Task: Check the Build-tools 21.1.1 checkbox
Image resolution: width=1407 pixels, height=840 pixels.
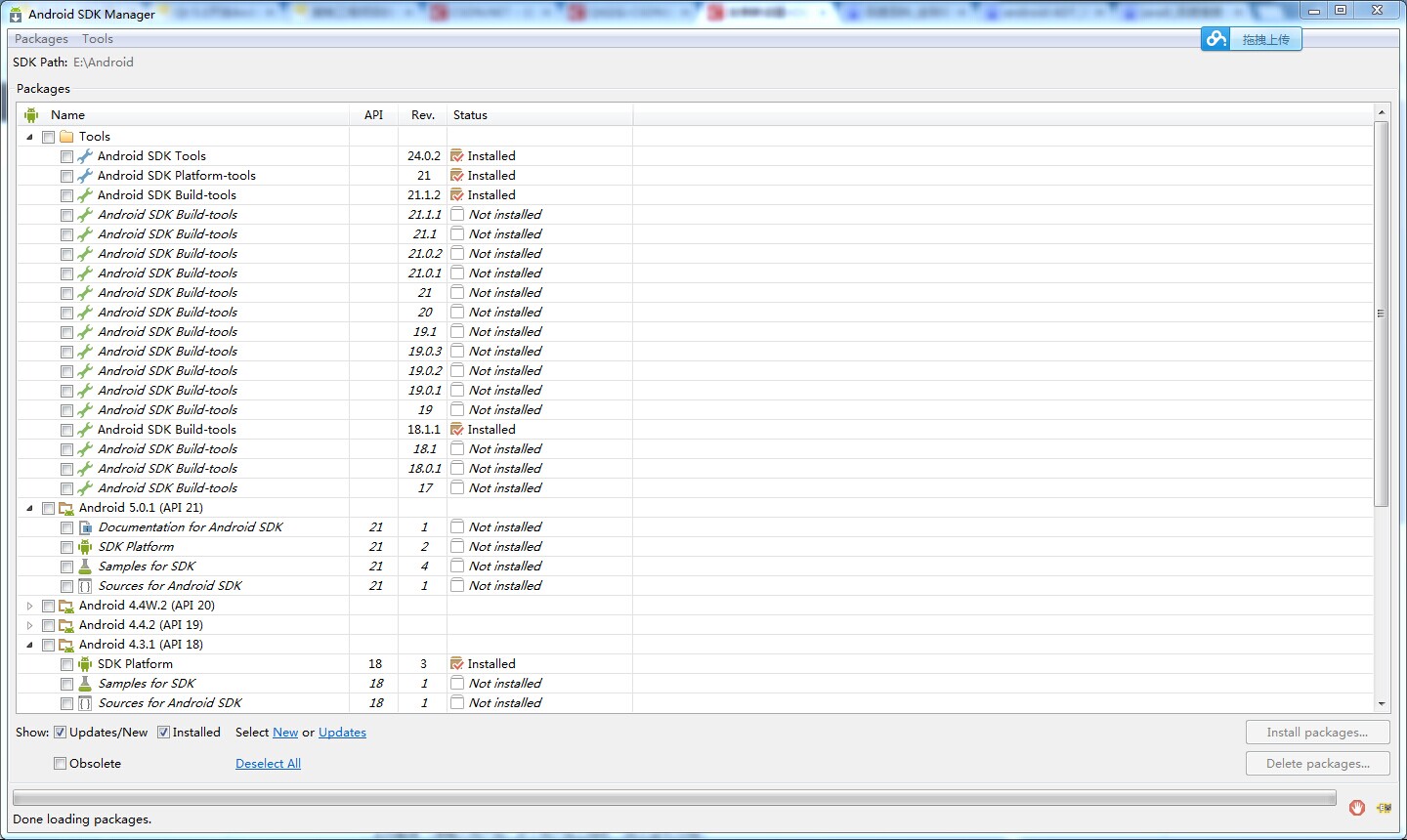Action: (66, 215)
